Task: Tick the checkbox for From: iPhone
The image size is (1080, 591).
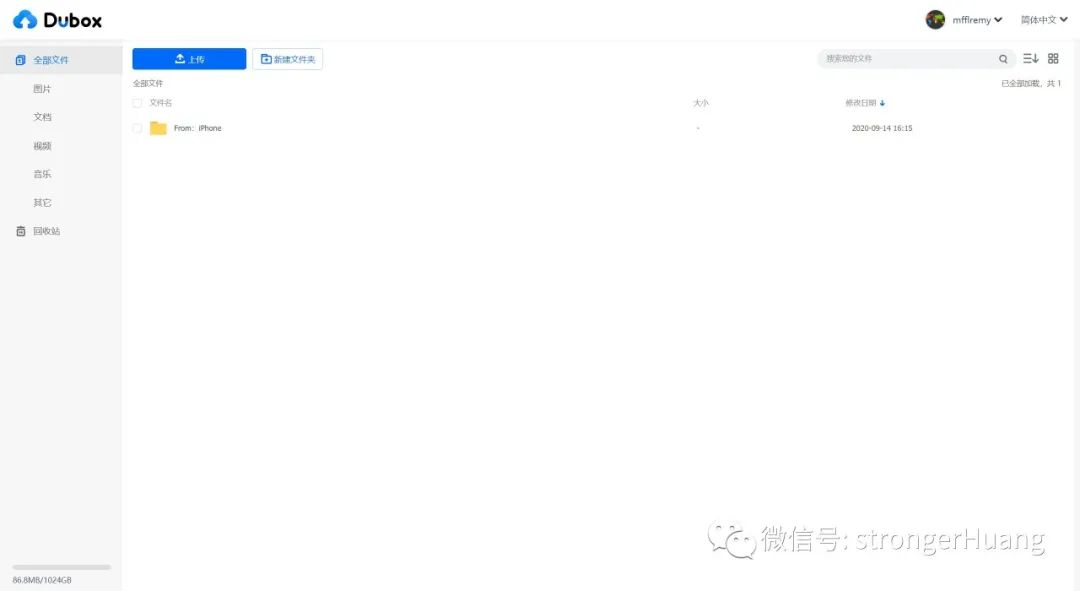Action: tap(137, 128)
